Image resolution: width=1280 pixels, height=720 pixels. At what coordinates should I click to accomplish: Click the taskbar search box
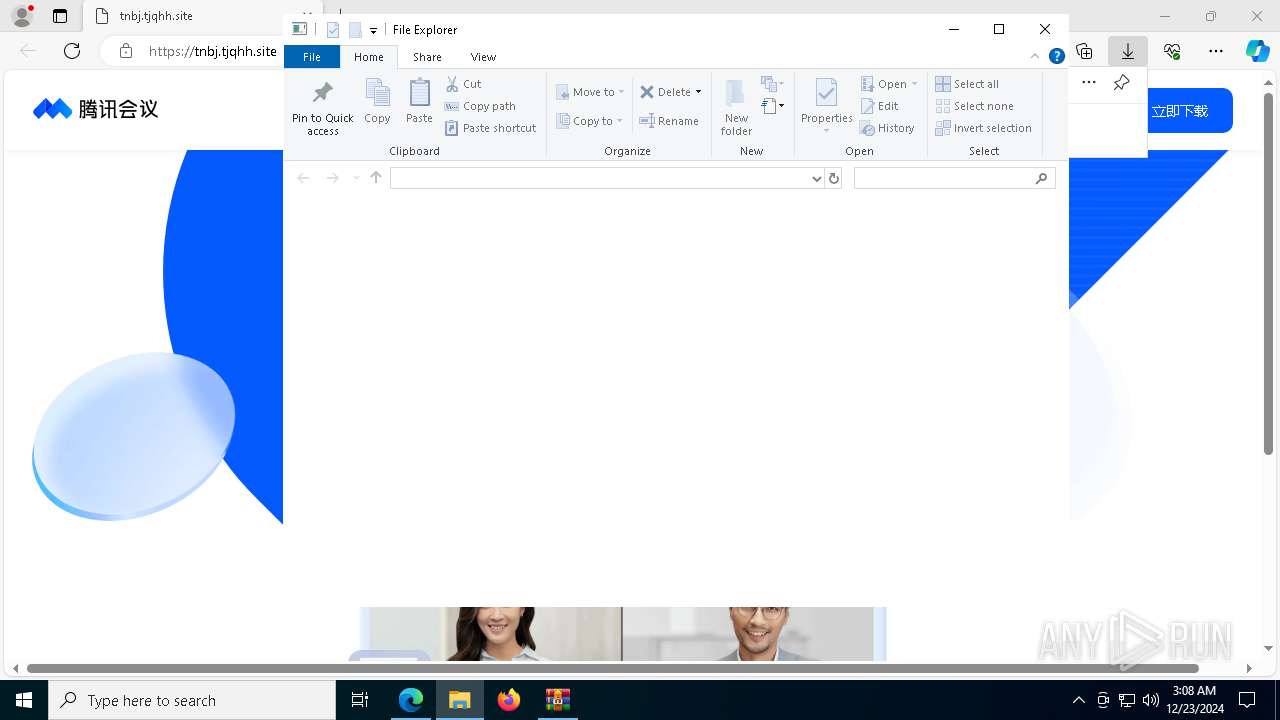192,700
